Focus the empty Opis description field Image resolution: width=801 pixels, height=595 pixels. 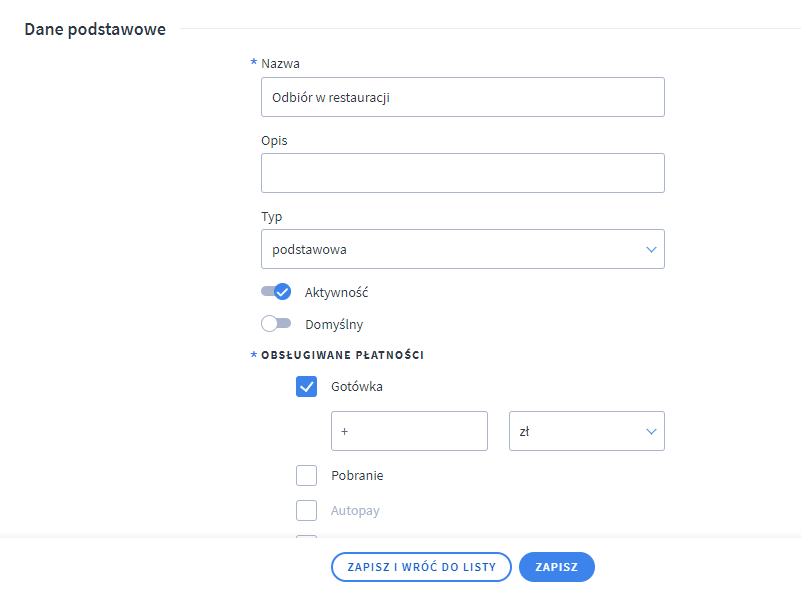(x=462, y=173)
